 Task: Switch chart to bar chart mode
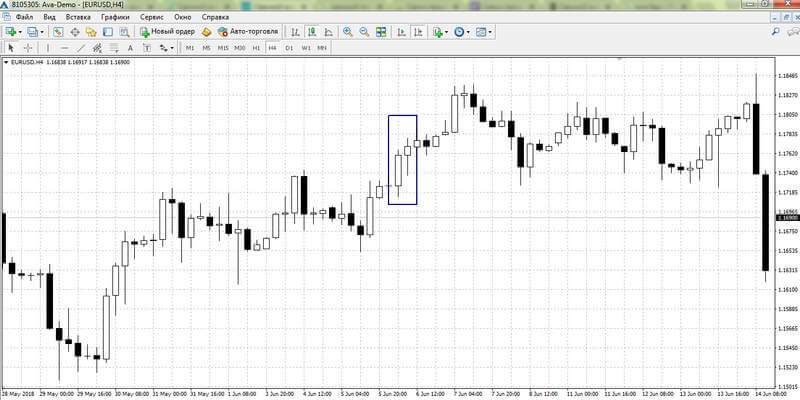click(295, 32)
